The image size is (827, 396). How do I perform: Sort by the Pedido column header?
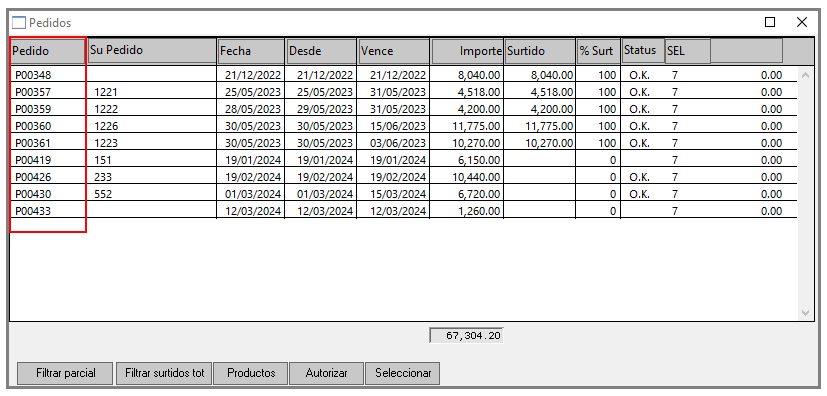point(47,51)
